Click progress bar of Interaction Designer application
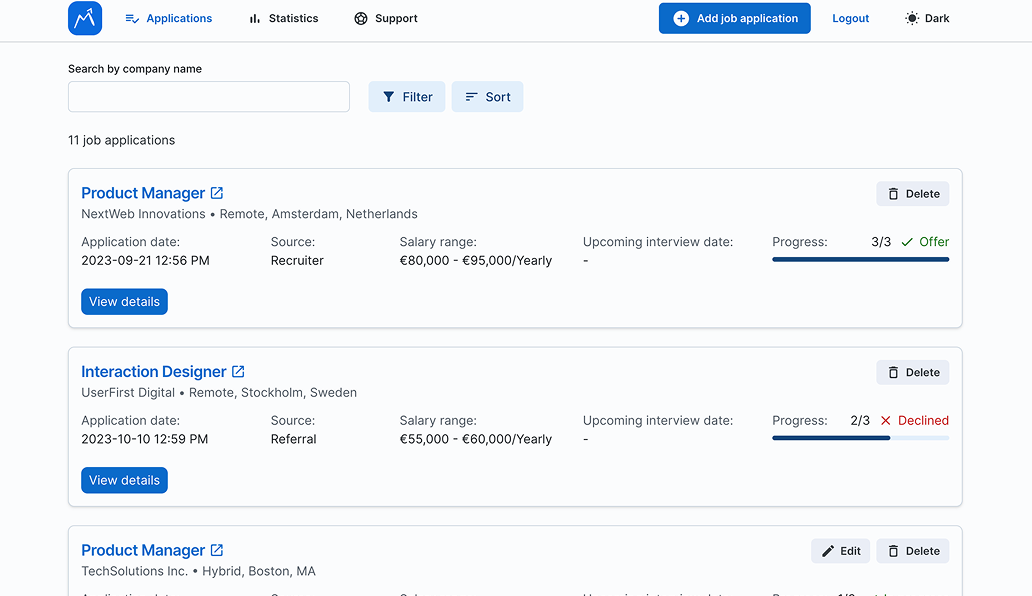 [860, 438]
